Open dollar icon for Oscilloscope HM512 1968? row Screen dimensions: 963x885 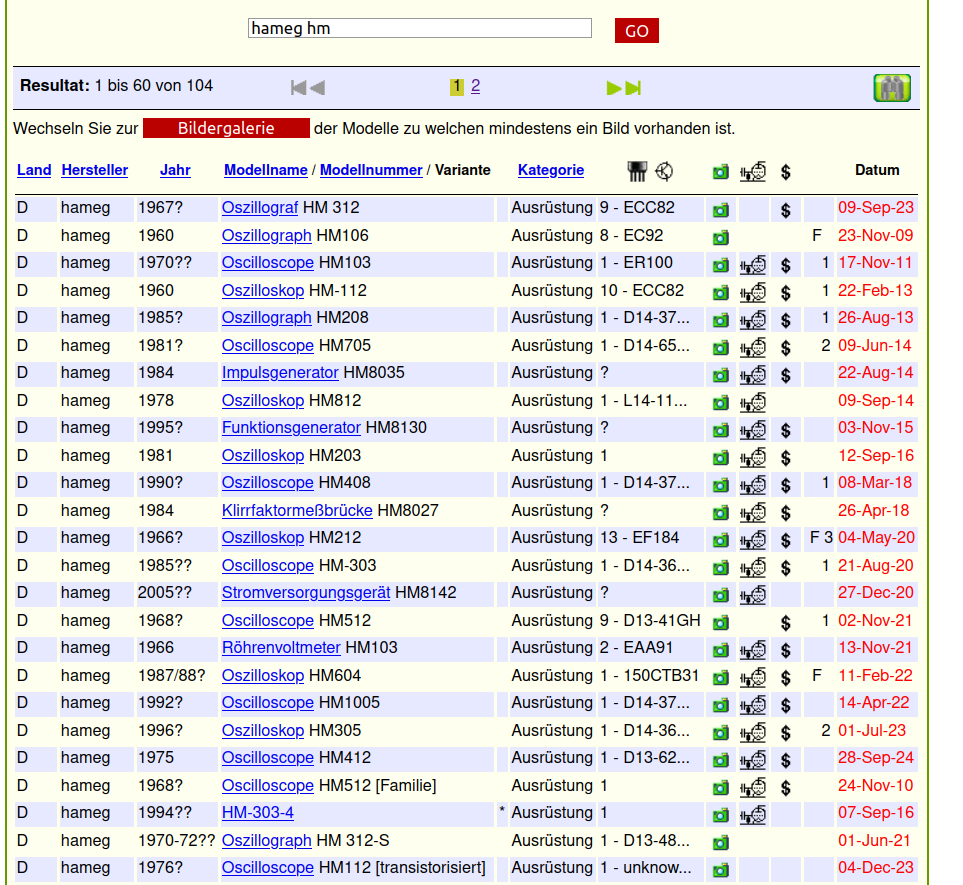[x=786, y=623]
